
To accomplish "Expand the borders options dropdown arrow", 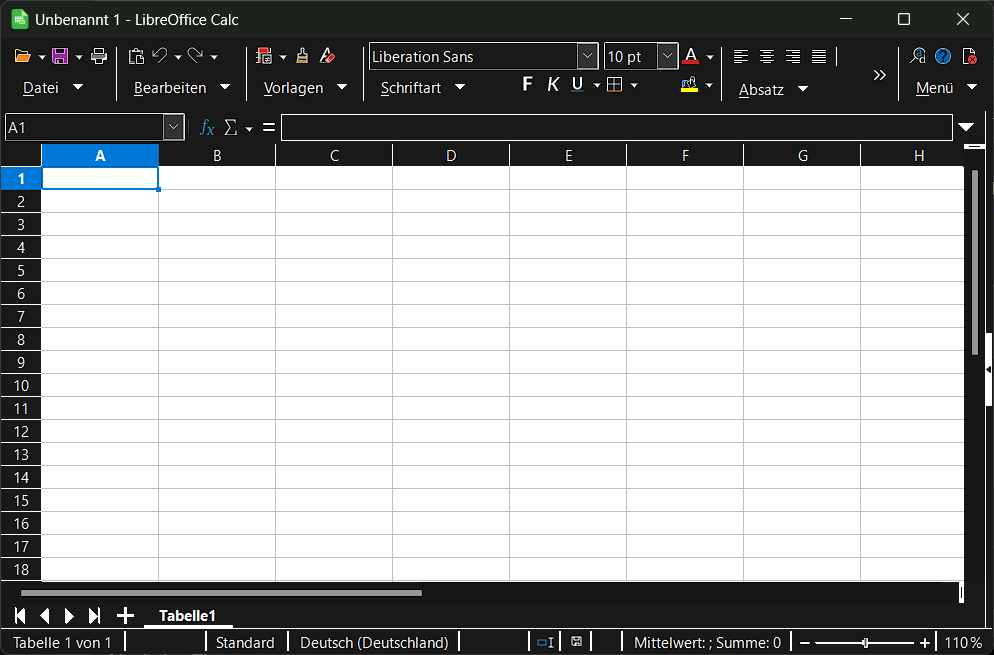I will 634,85.
